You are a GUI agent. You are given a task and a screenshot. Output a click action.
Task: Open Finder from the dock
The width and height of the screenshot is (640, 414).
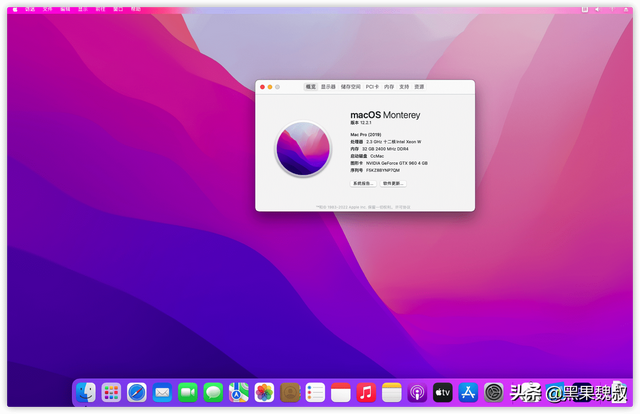[86, 392]
